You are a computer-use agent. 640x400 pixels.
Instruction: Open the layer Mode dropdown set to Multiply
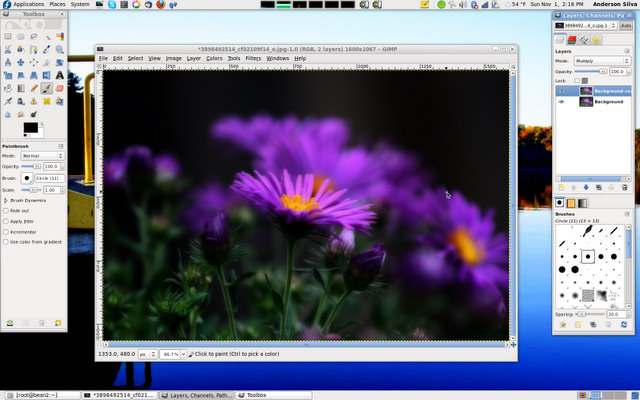600,61
